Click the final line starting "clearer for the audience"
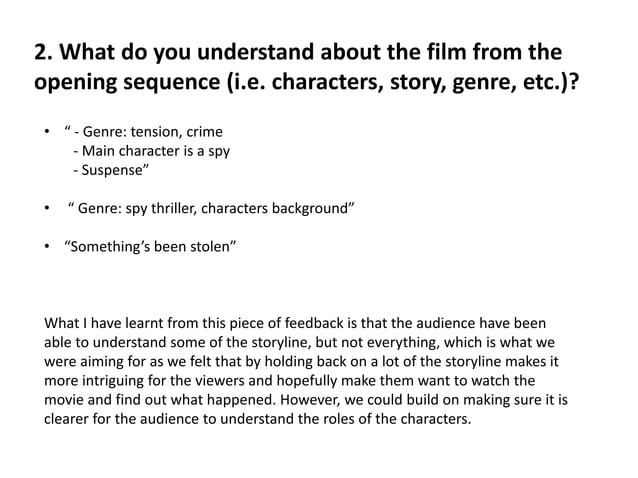 tap(256, 418)
